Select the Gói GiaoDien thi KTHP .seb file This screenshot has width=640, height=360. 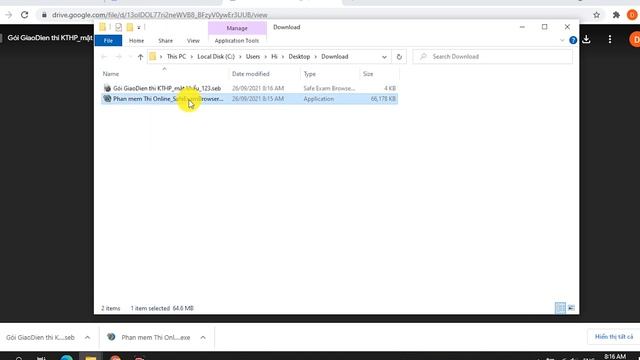click(x=167, y=88)
